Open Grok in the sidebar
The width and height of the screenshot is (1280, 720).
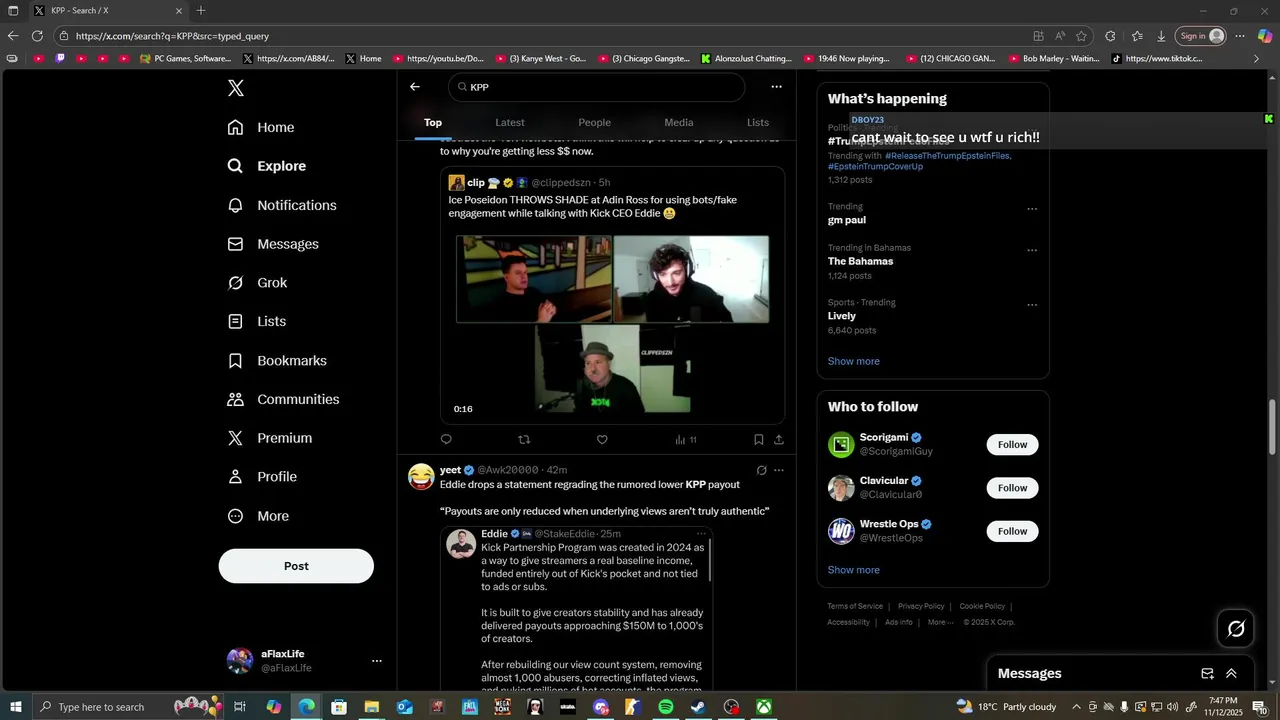pos(257,283)
